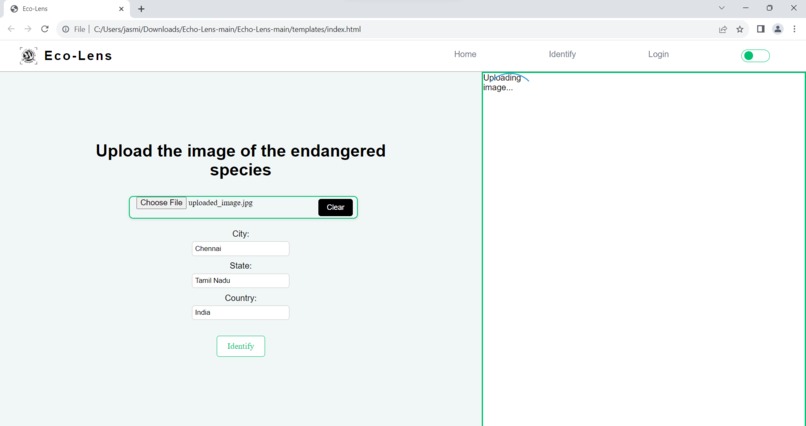Clear the selected file with the black Clear button
This screenshot has height=426, width=806.
pyautogui.click(x=335, y=207)
